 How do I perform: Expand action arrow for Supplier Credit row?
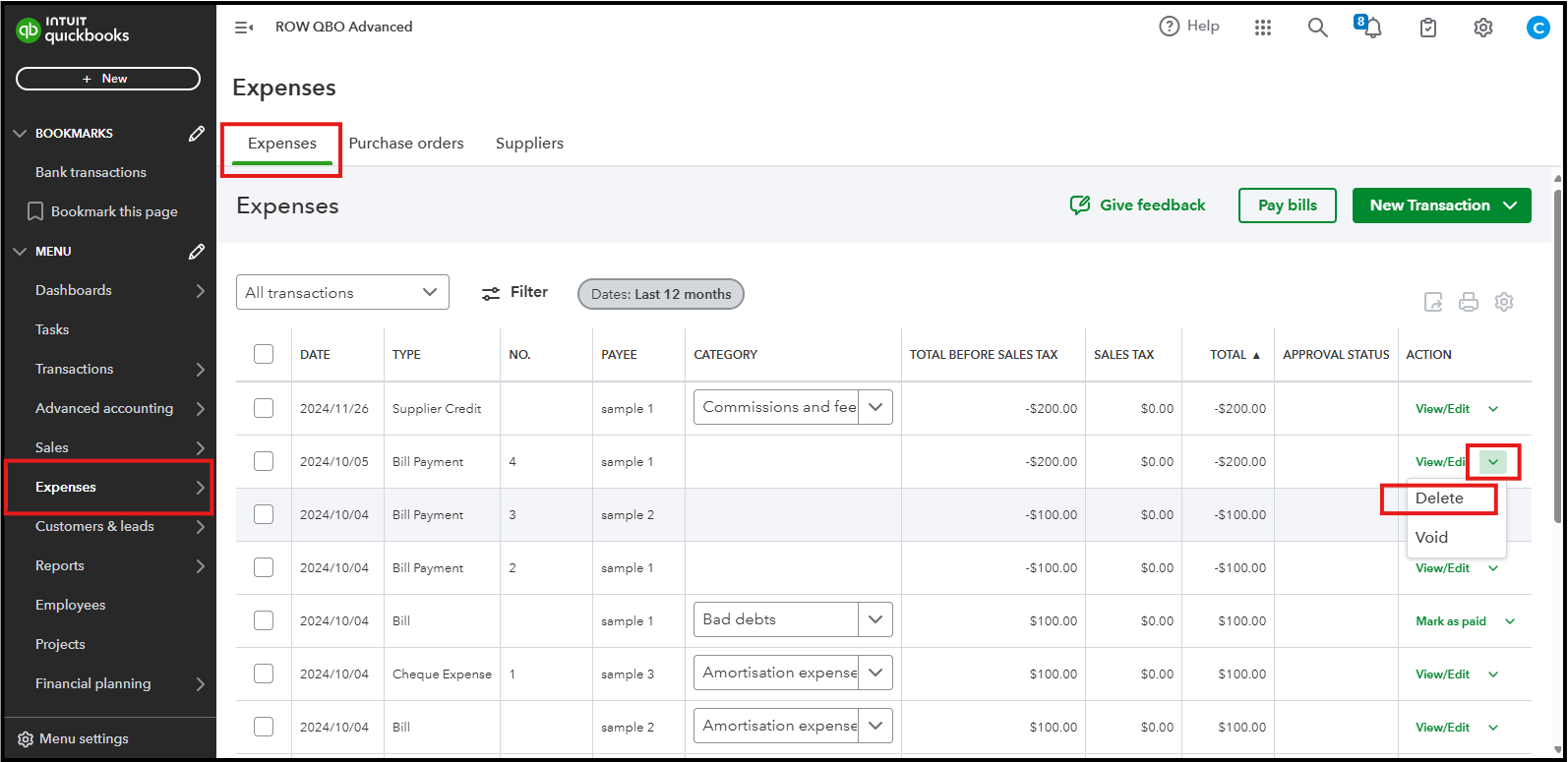[x=1493, y=409]
